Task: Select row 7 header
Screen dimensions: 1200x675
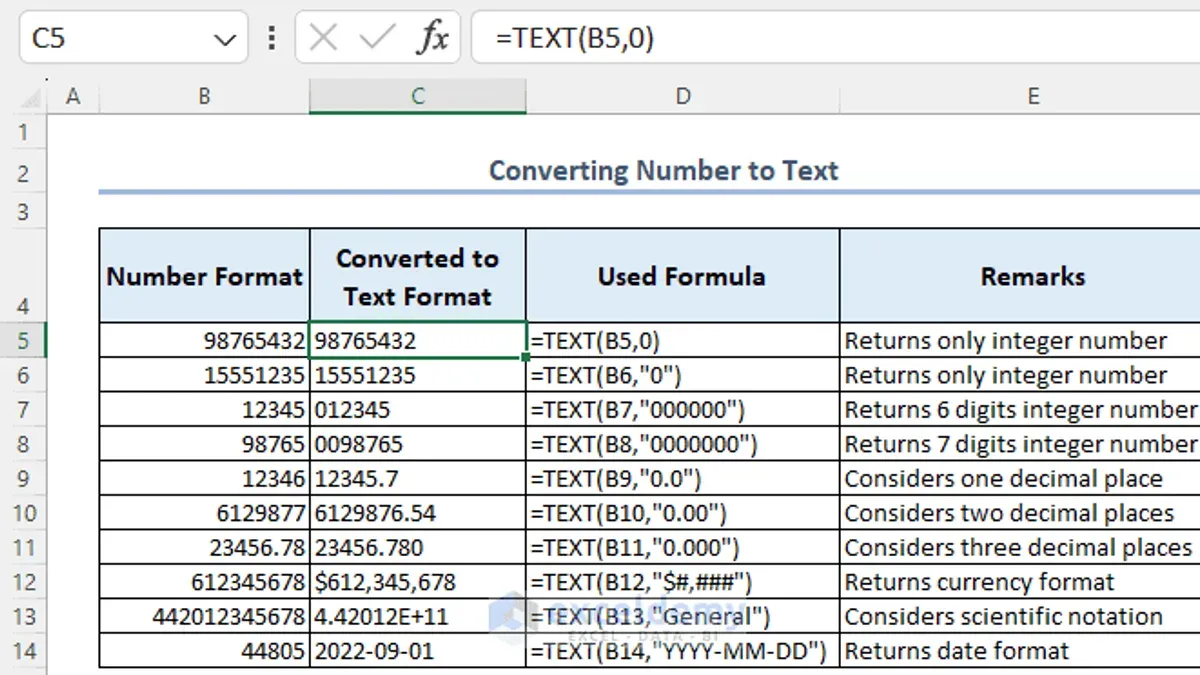Action: point(24,410)
